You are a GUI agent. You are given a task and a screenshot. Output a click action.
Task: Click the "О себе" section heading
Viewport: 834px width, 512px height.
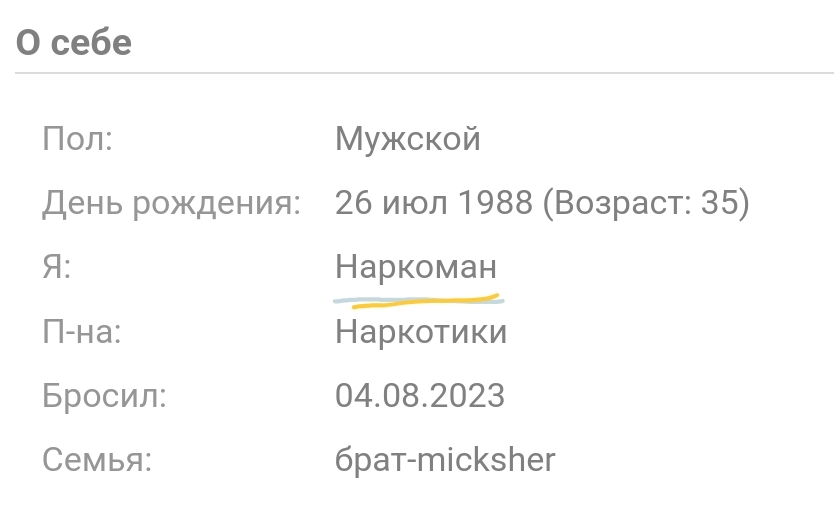click(74, 43)
